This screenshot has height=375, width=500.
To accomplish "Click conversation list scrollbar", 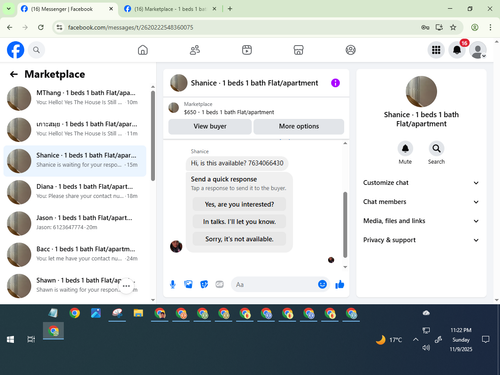I will (x=153, y=136).
